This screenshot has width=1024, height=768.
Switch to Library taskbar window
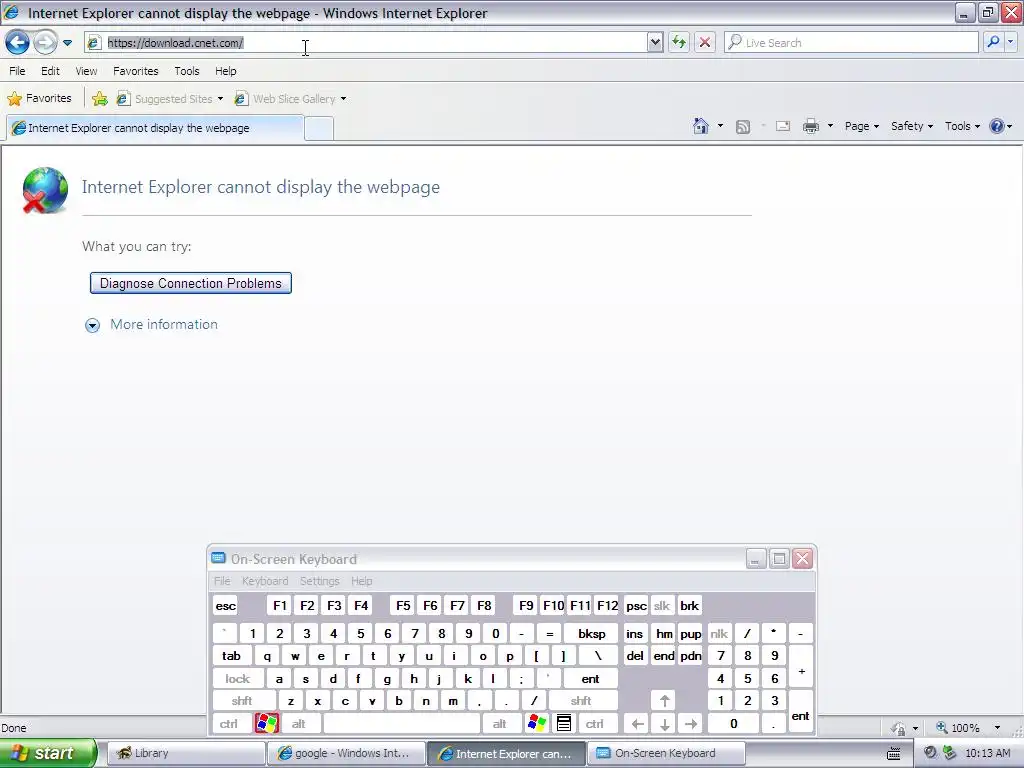185,753
